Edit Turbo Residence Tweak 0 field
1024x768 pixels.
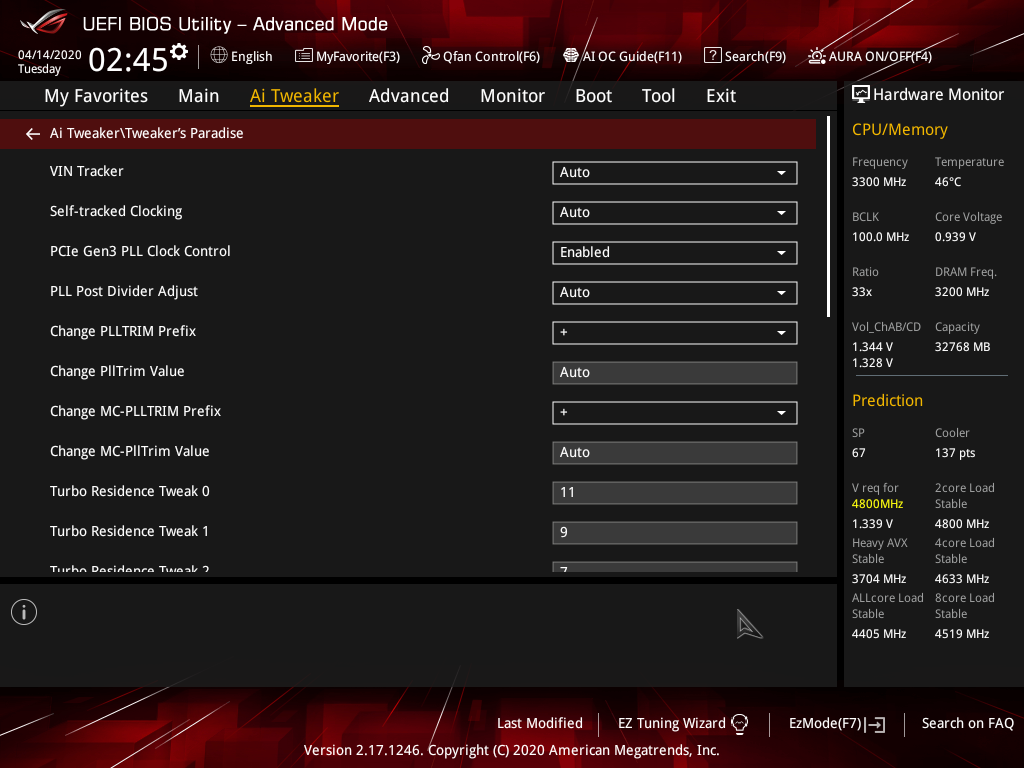pos(675,493)
